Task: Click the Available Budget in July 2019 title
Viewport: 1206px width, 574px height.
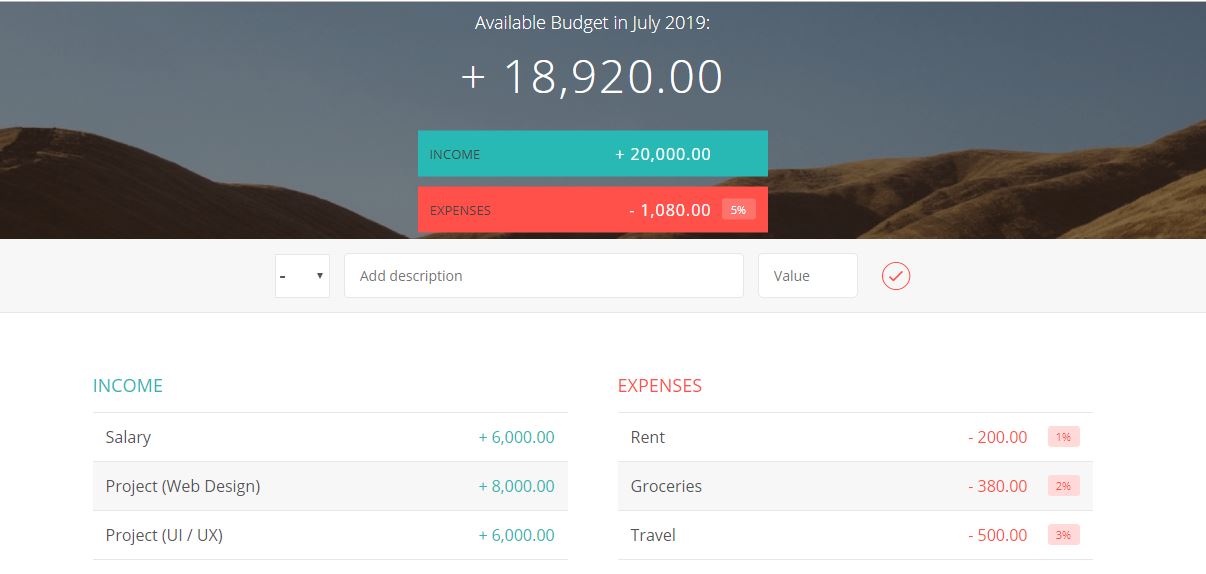Action: pyautogui.click(x=592, y=22)
